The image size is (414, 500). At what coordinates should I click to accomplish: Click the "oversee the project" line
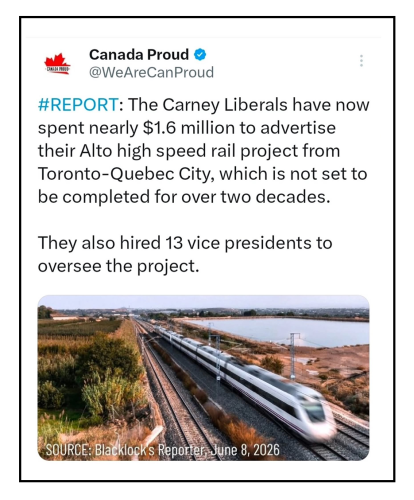pyautogui.click(x=118, y=266)
